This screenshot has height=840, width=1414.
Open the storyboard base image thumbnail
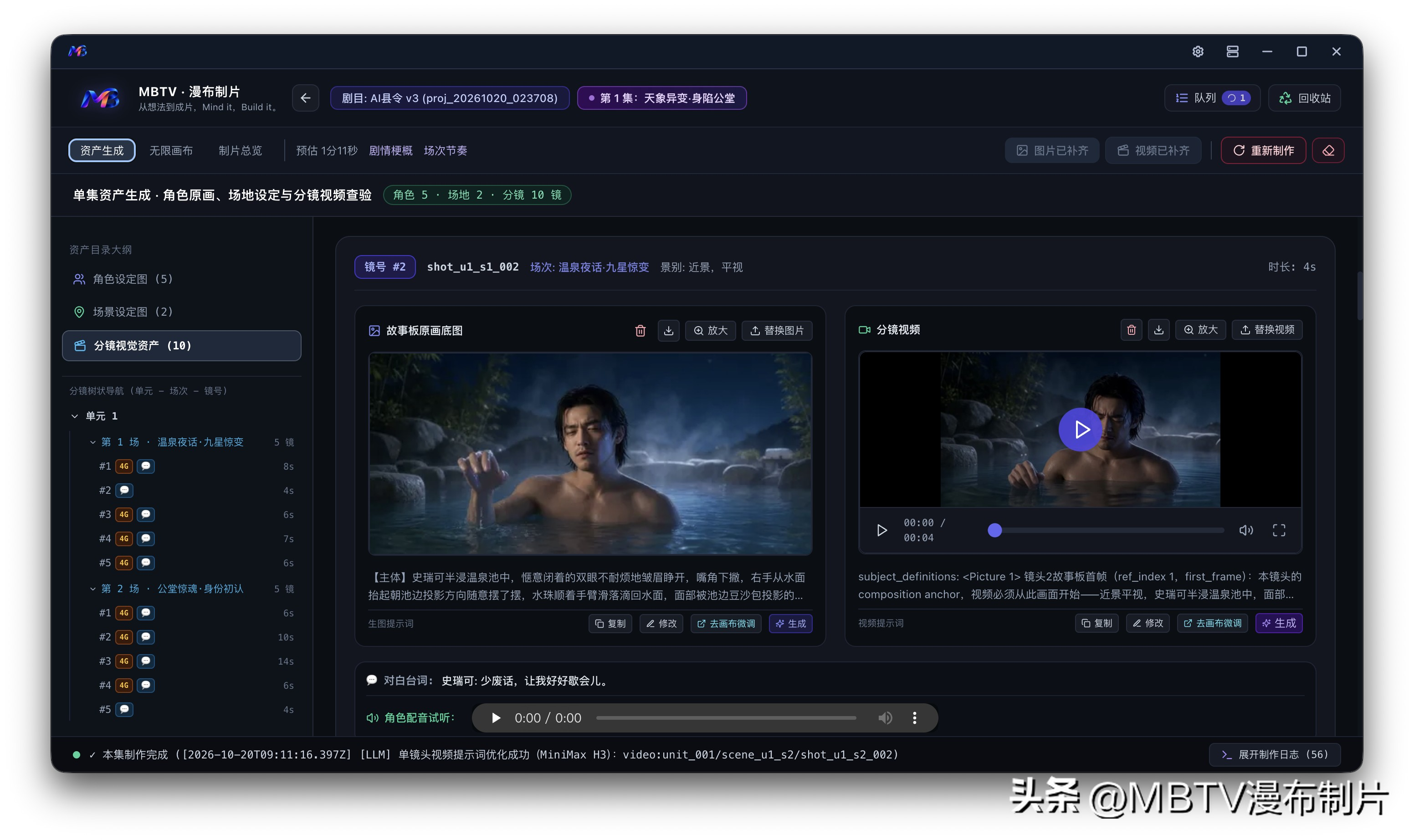pyautogui.click(x=590, y=453)
